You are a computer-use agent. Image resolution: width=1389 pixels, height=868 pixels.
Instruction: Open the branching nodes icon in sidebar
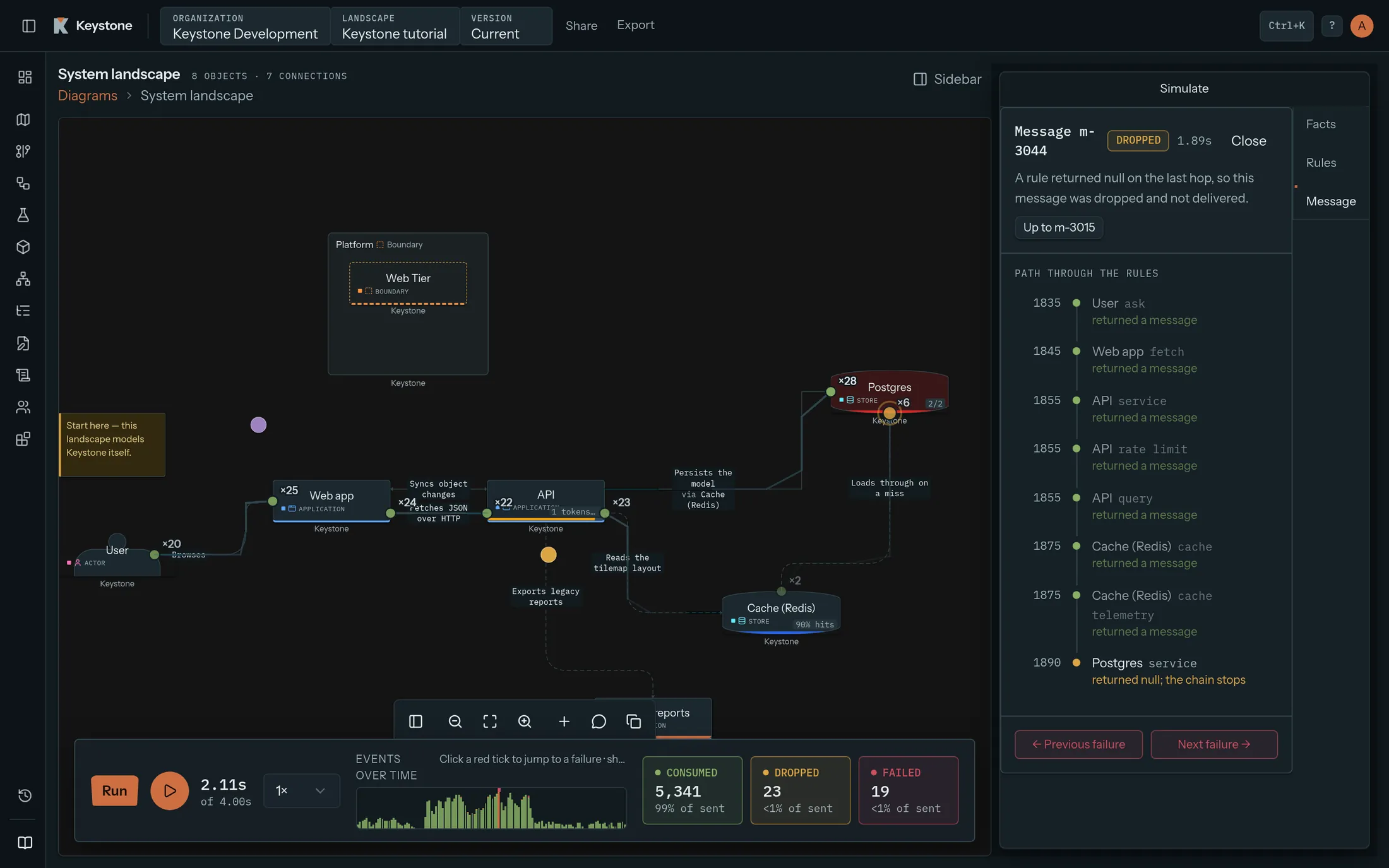tap(24, 152)
